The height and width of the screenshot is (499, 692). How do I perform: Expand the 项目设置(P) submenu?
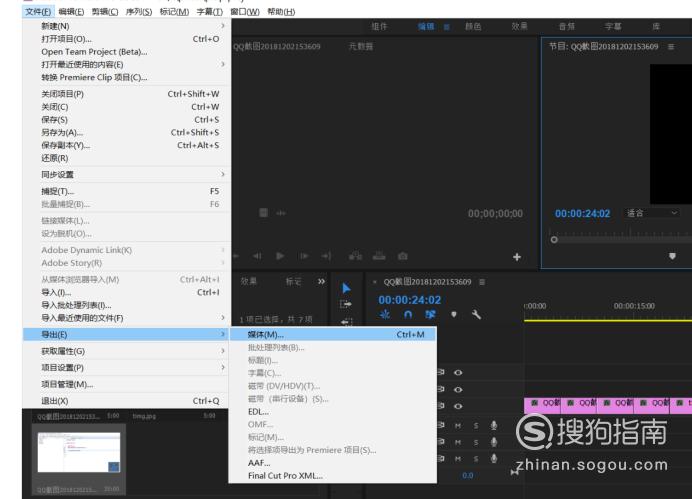pyautogui.click(x=126, y=368)
